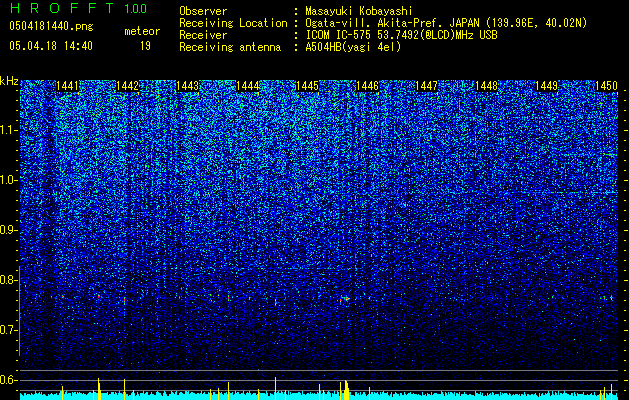Click the 0.7 kHz axis label
629x400 pixels.
[x=9, y=330]
